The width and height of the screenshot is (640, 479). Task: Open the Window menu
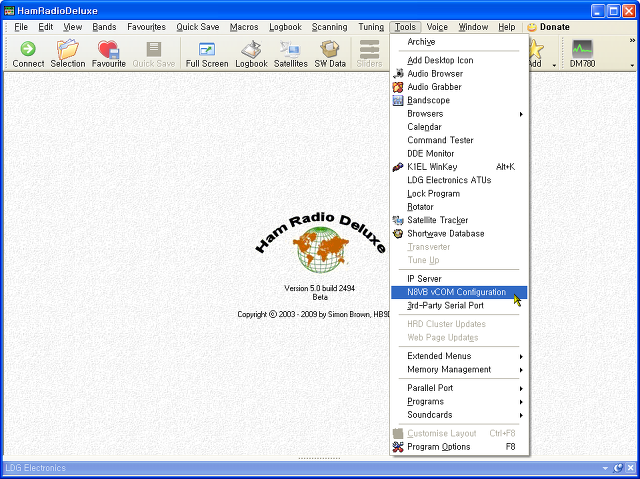473,27
